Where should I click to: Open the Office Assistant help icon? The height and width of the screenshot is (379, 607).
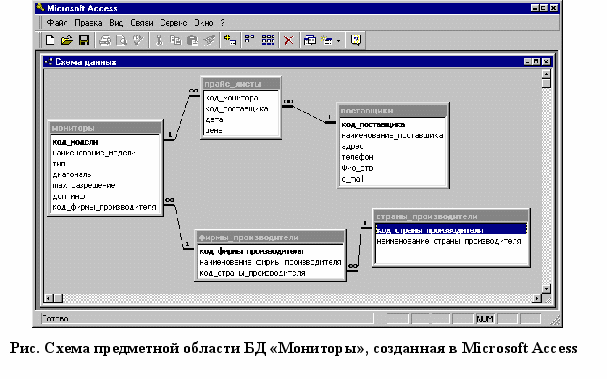(356, 40)
